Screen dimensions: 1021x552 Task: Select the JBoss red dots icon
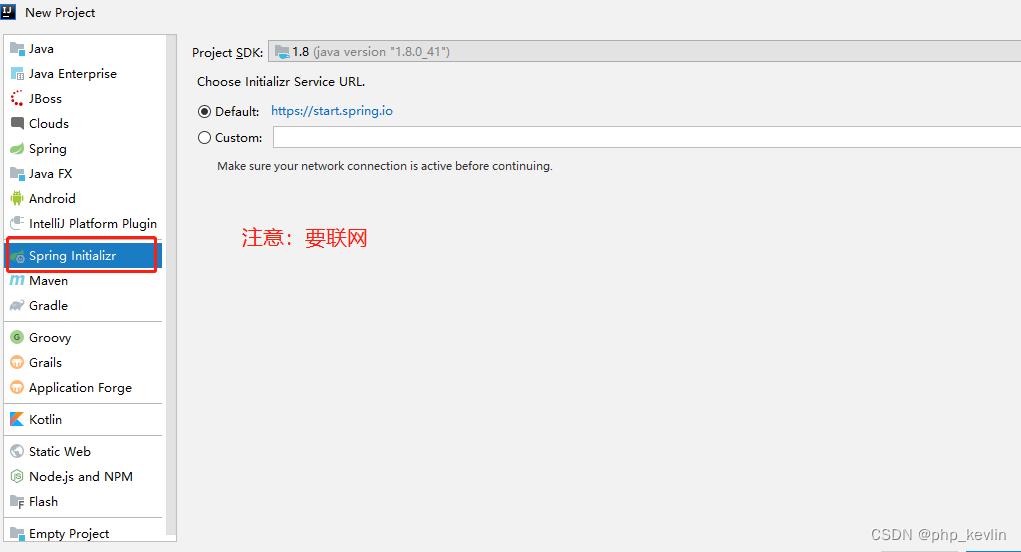click(17, 98)
